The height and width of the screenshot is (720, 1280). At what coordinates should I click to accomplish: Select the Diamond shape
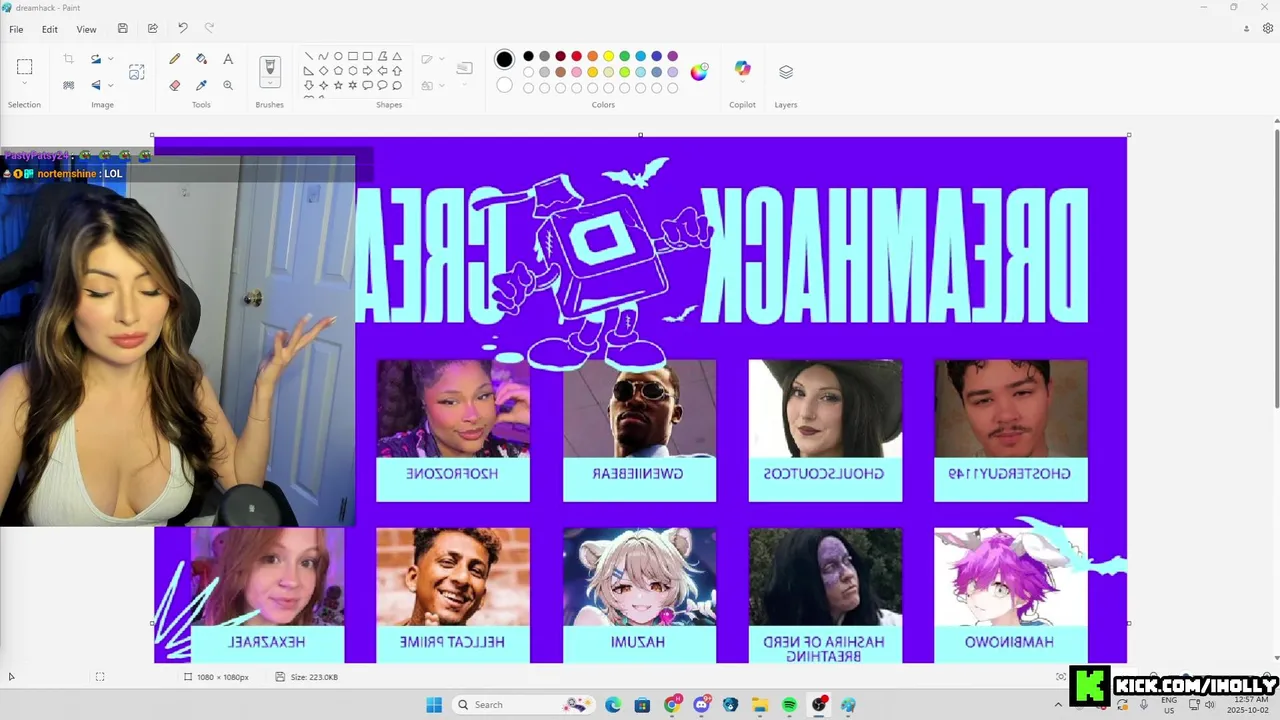click(x=323, y=71)
